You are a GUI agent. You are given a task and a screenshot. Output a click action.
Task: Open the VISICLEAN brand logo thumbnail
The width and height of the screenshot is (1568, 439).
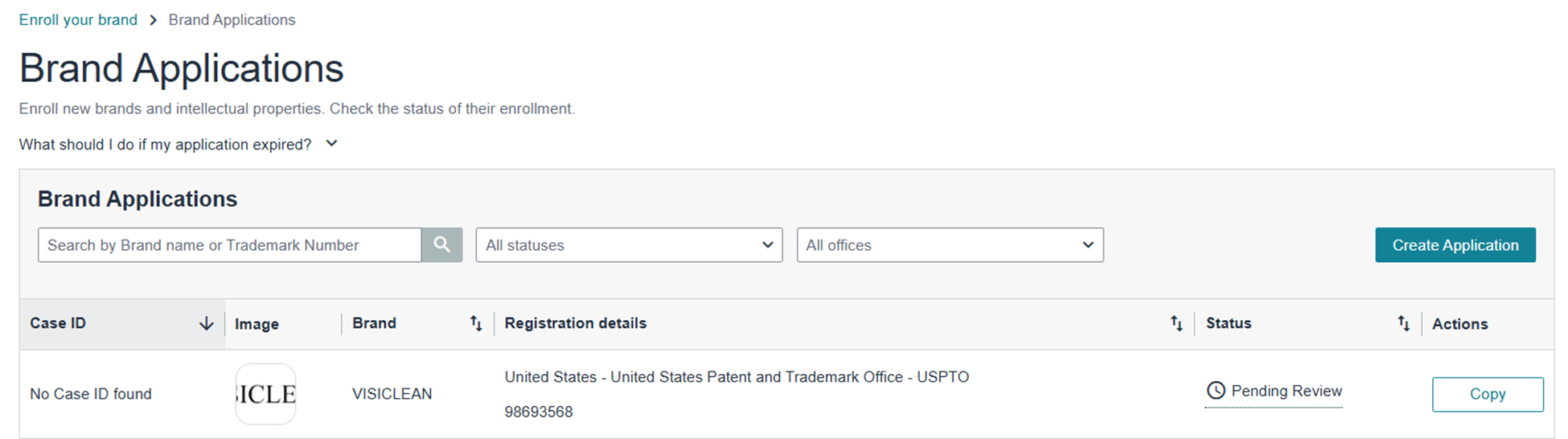point(265,394)
